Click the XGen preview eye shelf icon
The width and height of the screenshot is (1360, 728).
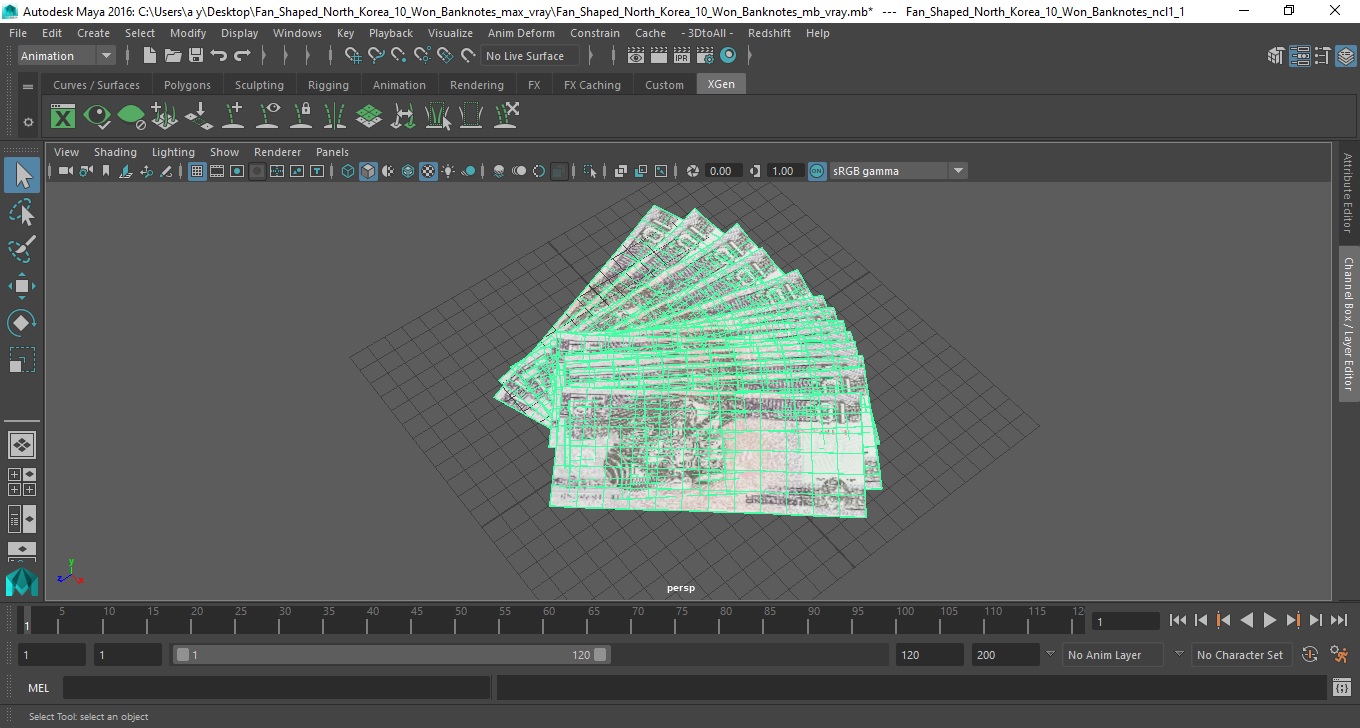coord(97,116)
